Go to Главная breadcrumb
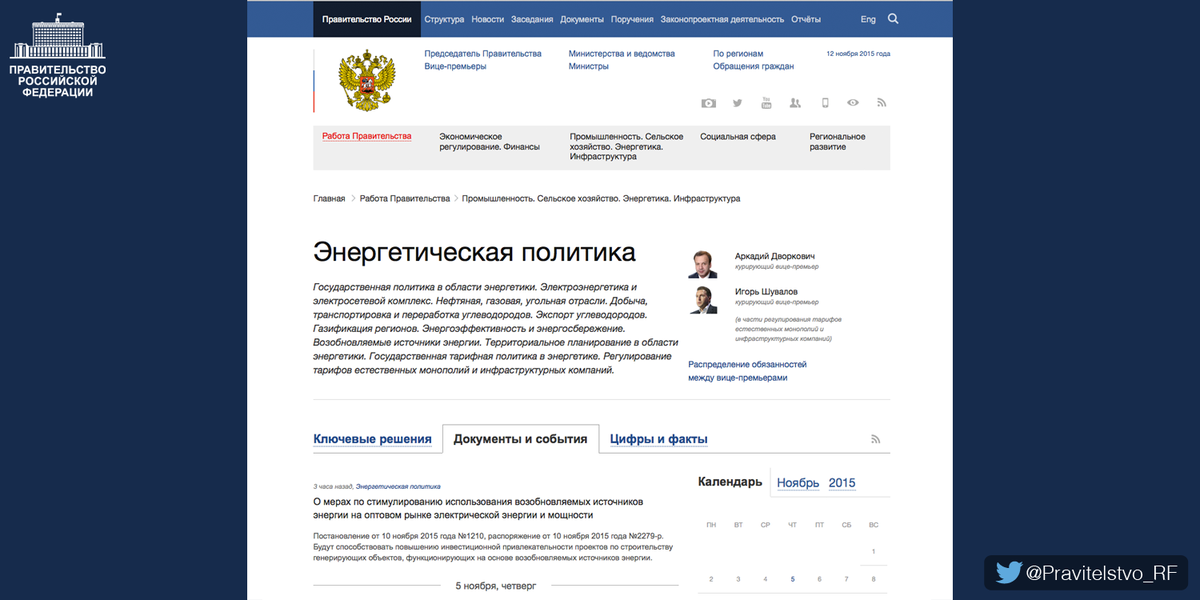 point(329,199)
